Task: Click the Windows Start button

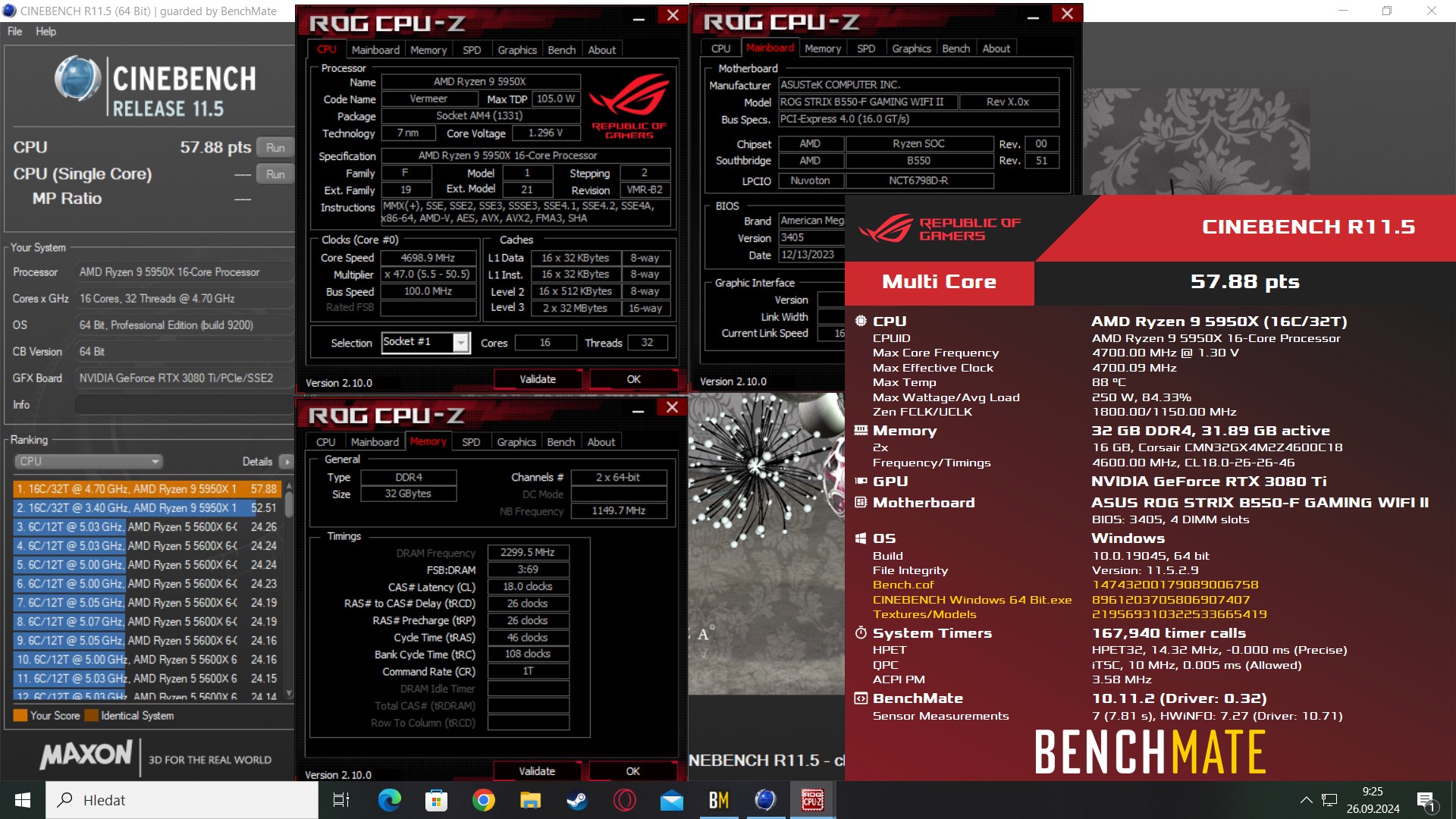Action: coord(23,800)
